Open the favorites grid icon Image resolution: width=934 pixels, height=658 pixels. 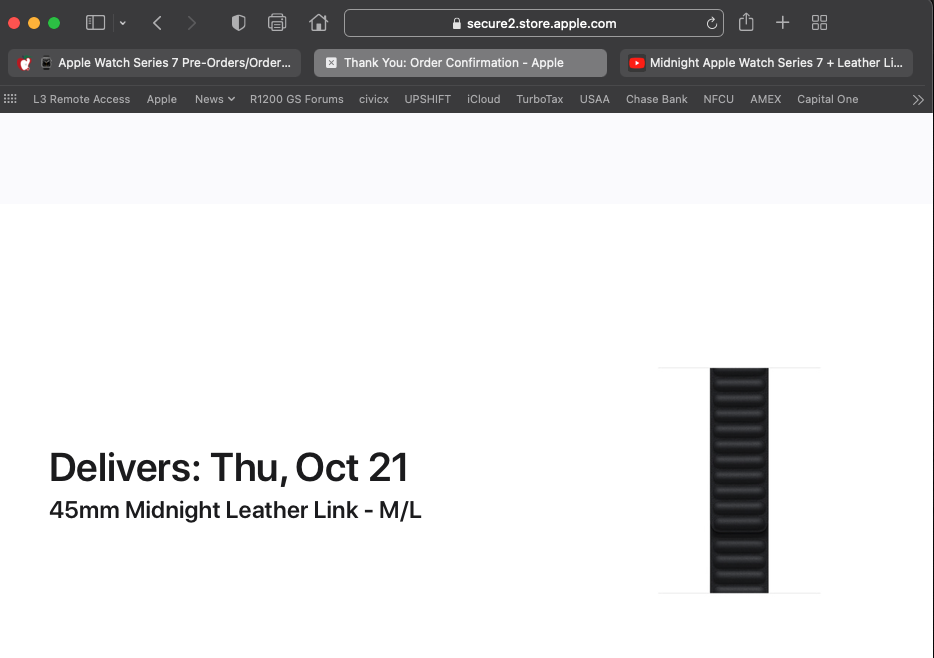(10, 99)
